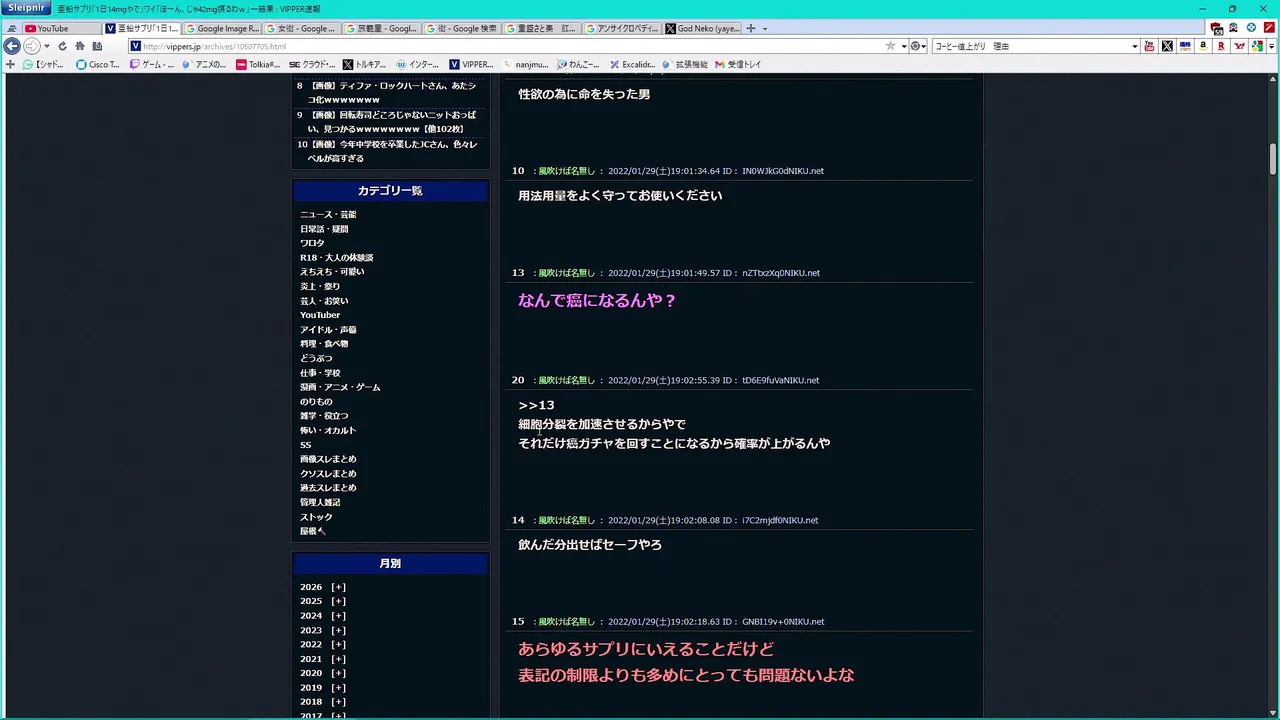Viewport: 1280px width, 720px height.
Task: Click the Amazon search engine icon
Action: tap(1203, 46)
